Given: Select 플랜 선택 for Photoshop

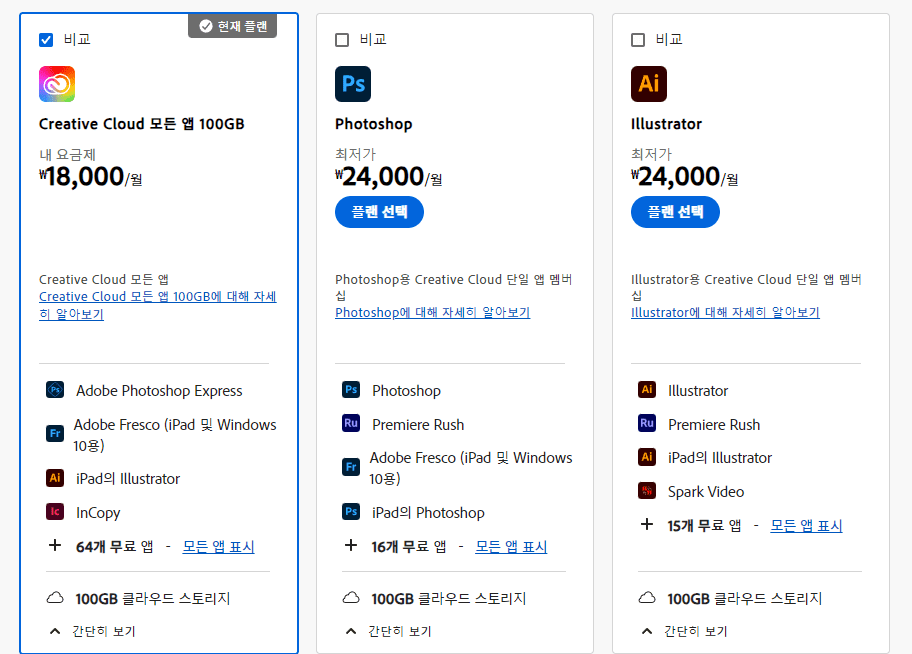Looking at the screenshot, I should click(x=379, y=211).
